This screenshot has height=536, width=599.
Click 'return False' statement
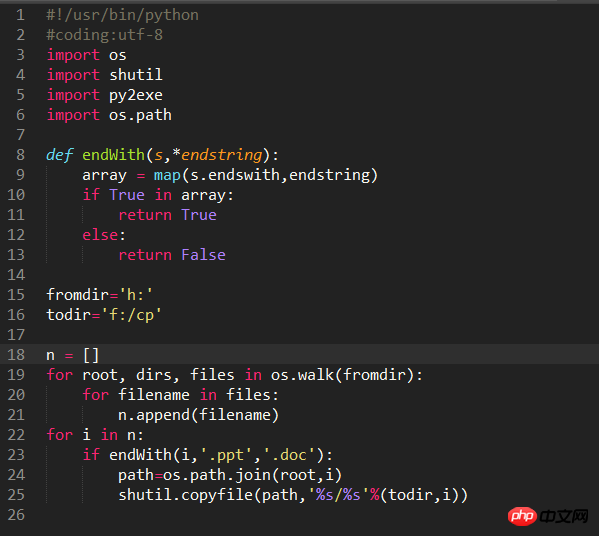[x=172, y=255]
